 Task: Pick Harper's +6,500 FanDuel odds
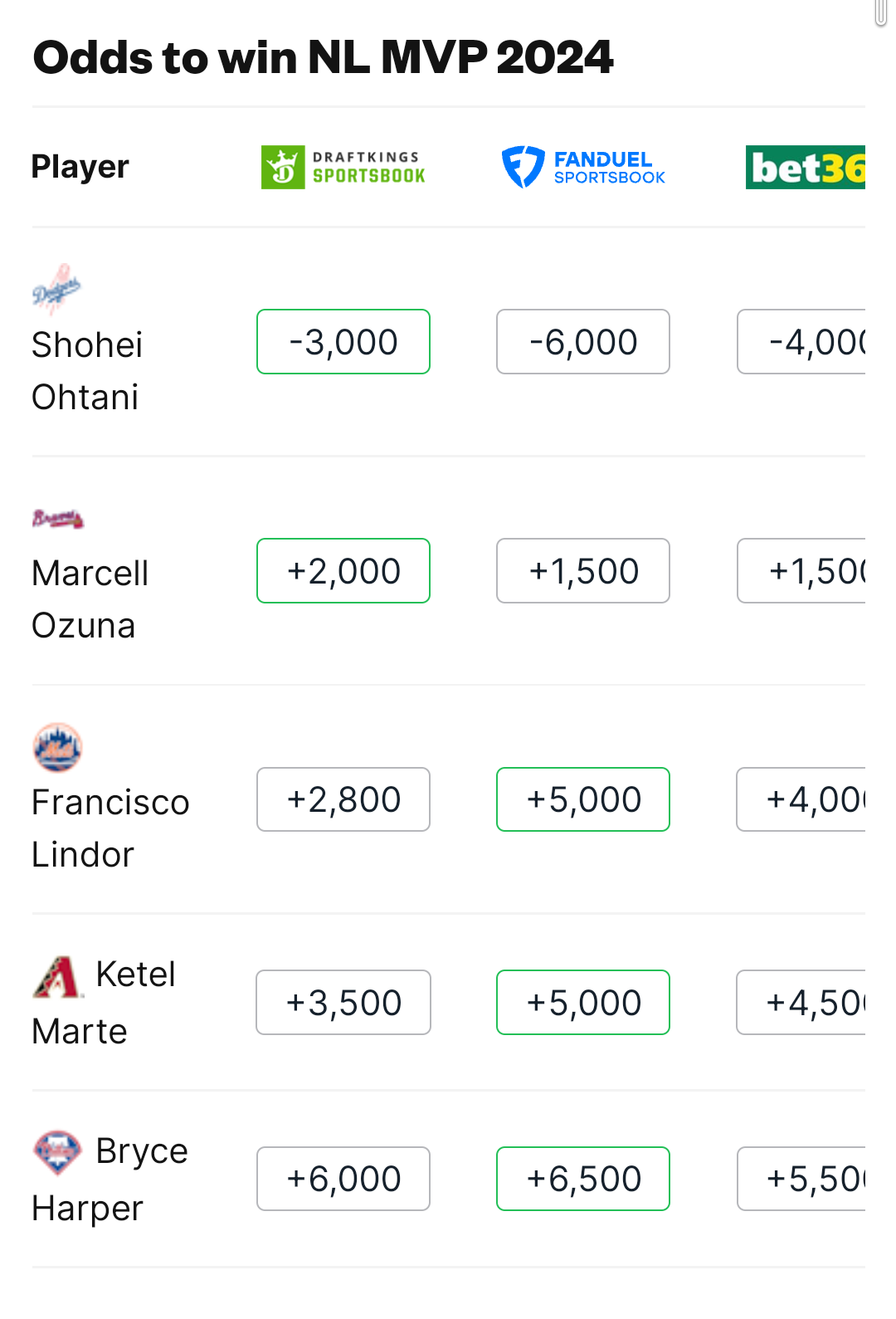coord(583,1179)
